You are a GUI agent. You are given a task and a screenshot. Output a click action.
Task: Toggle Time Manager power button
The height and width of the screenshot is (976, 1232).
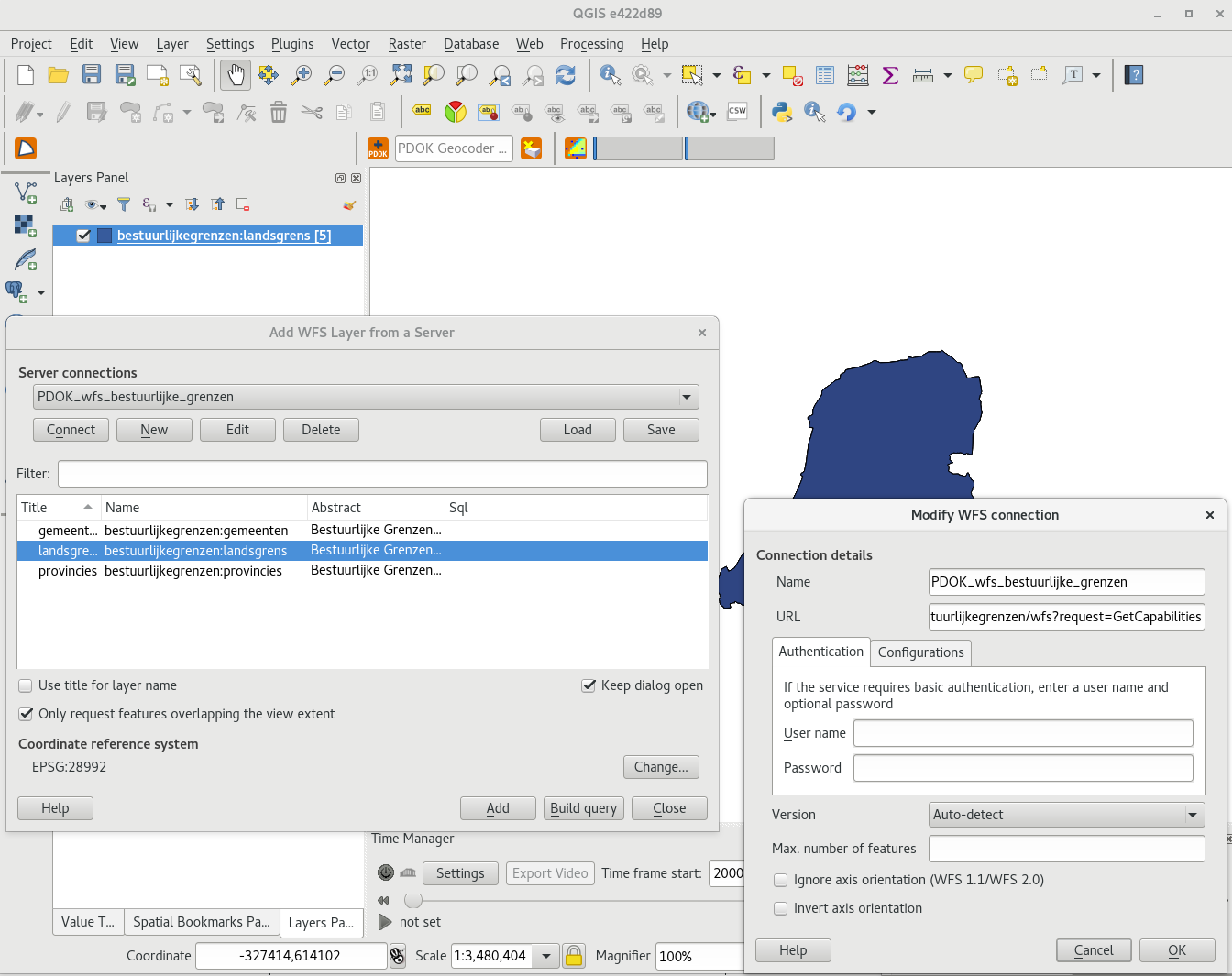[x=386, y=872]
